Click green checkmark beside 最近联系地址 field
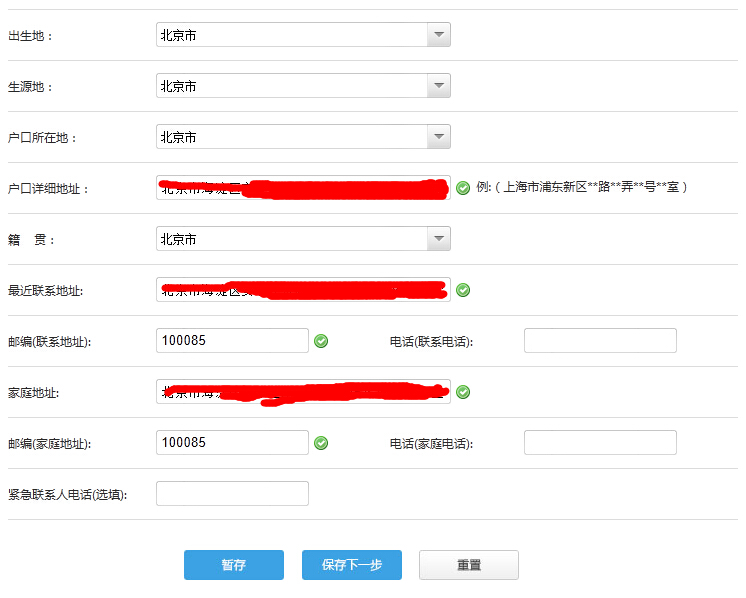The width and height of the screenshot is (746, 598). pyautogui.click(x=463, y=290)
